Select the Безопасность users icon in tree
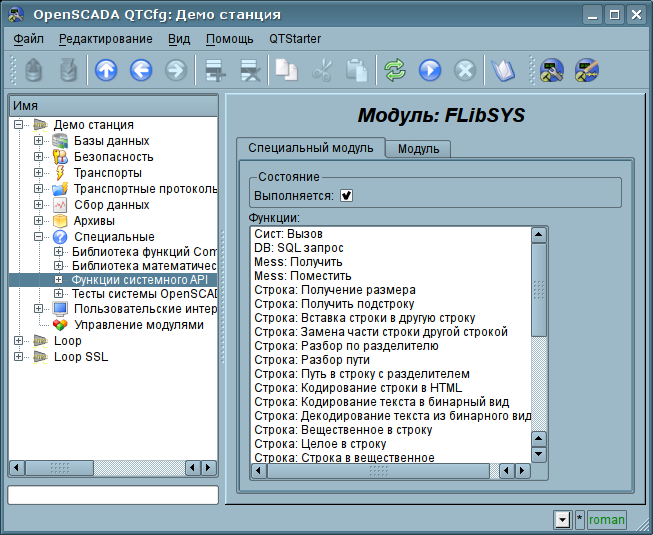The height and width of the screenshot is (535, 653). click(x=60, y=157)
